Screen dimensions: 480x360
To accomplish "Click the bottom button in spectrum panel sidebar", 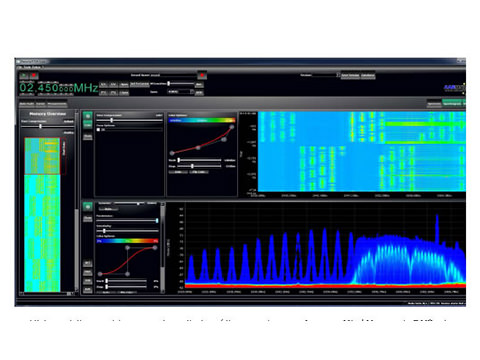I will coord(88,289).
